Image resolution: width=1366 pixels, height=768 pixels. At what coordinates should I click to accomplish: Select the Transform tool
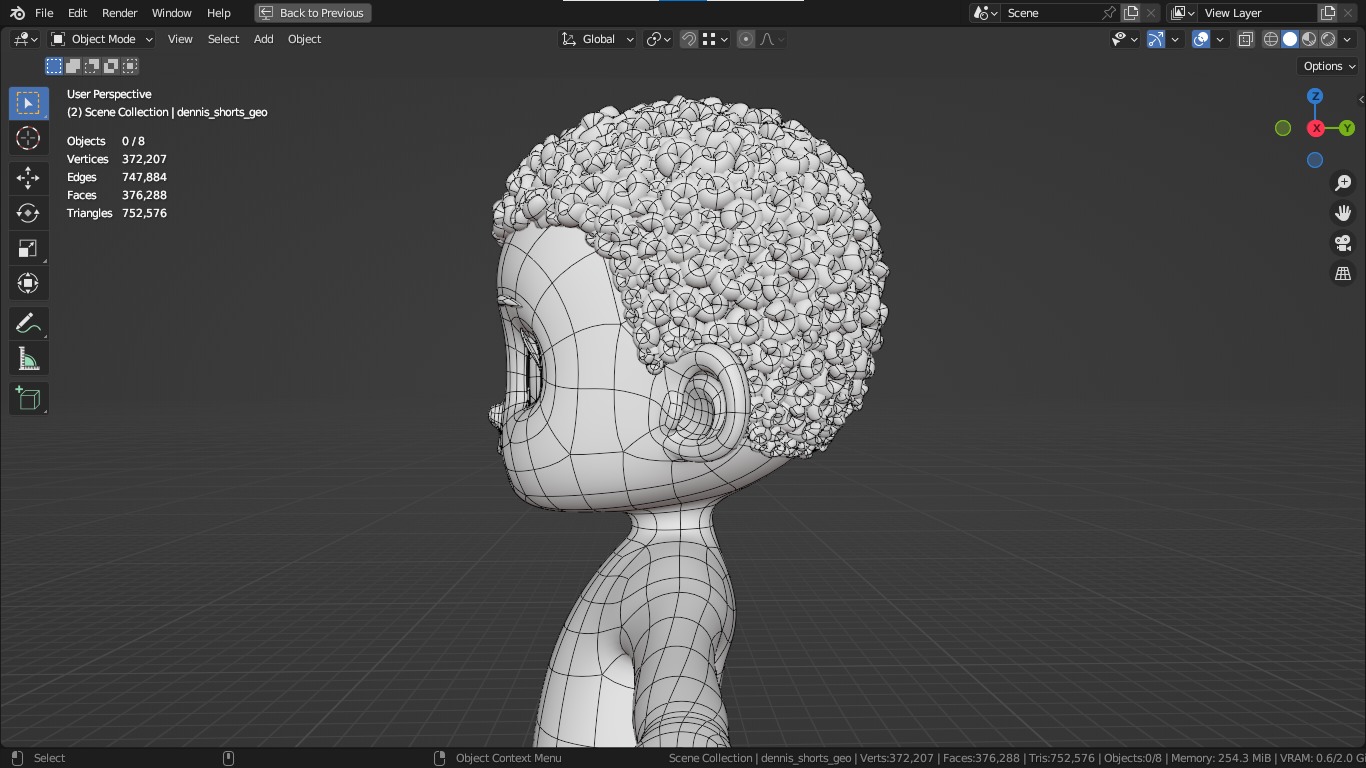28,283
